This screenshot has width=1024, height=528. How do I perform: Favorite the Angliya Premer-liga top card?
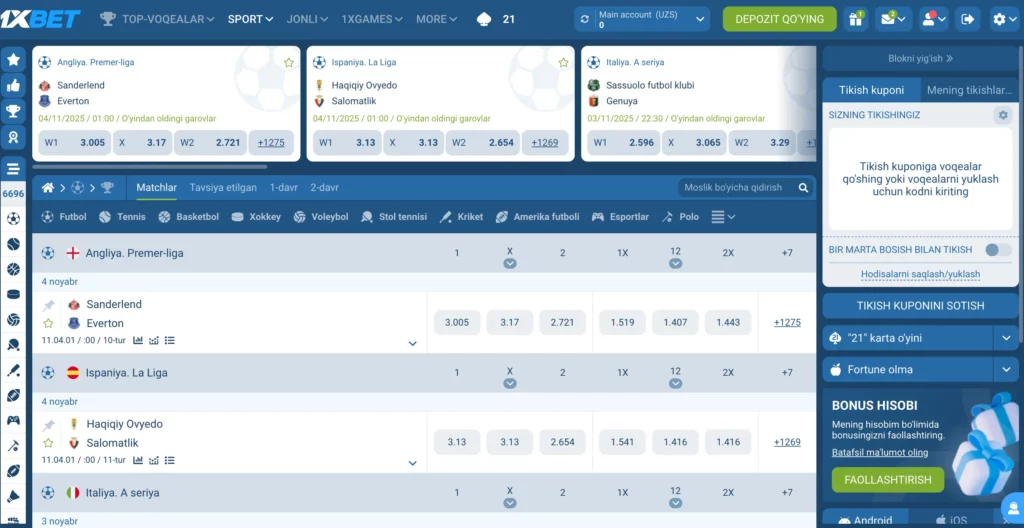(289, 63)
